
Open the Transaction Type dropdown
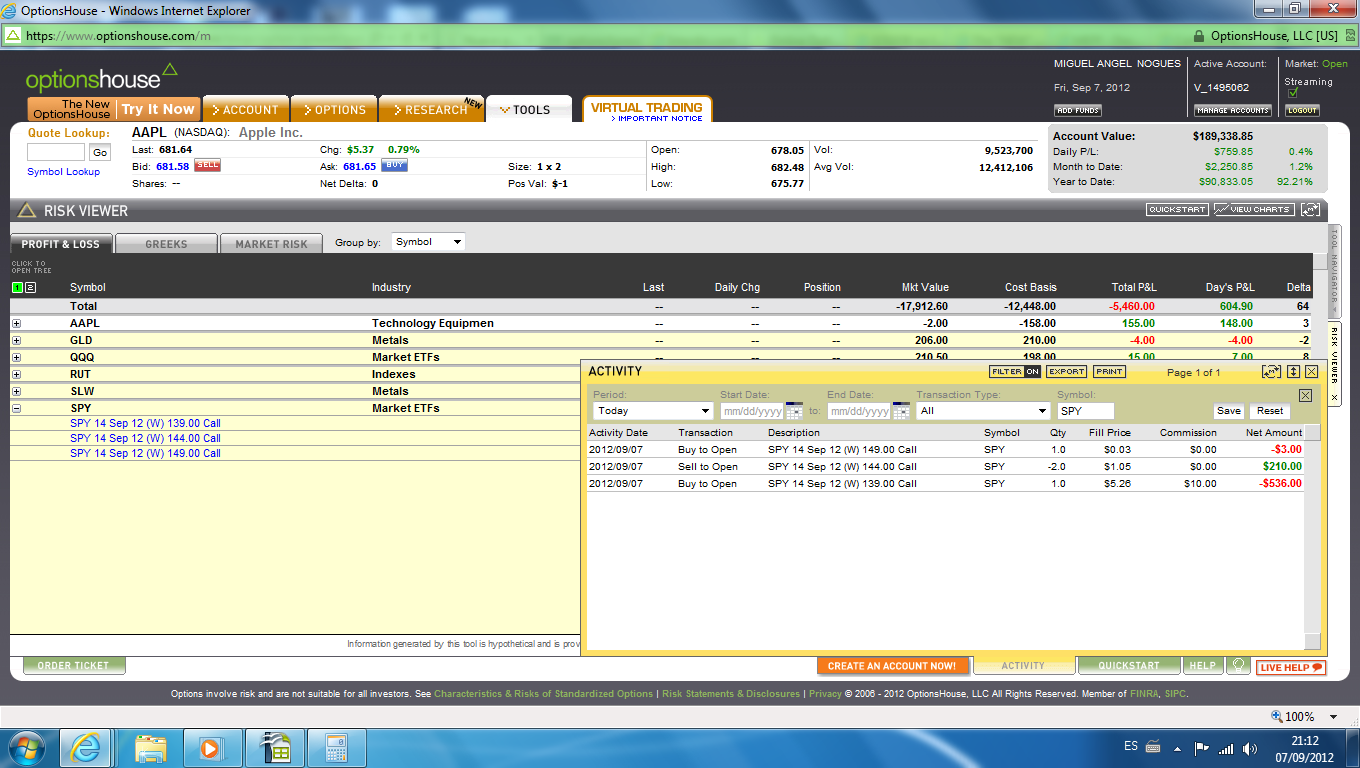pos(983,411)
